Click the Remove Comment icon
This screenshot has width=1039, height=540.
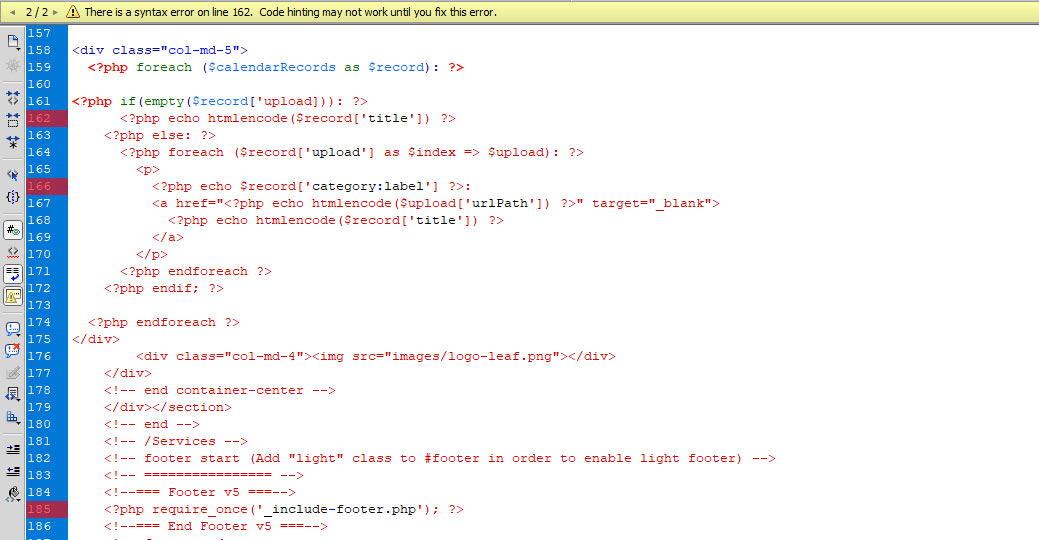(x=13, y=349)
